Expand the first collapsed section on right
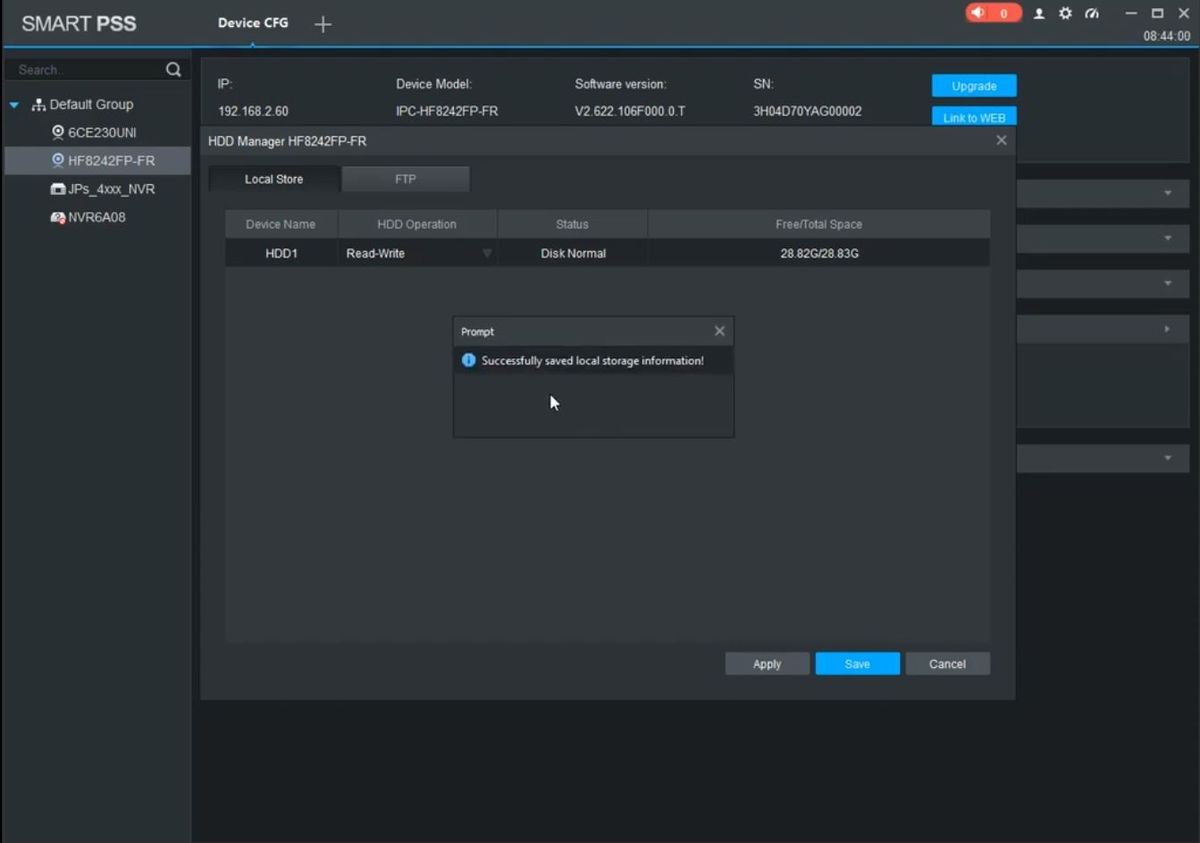Viewport: 1200px width, 843px height. (1167, 193)
